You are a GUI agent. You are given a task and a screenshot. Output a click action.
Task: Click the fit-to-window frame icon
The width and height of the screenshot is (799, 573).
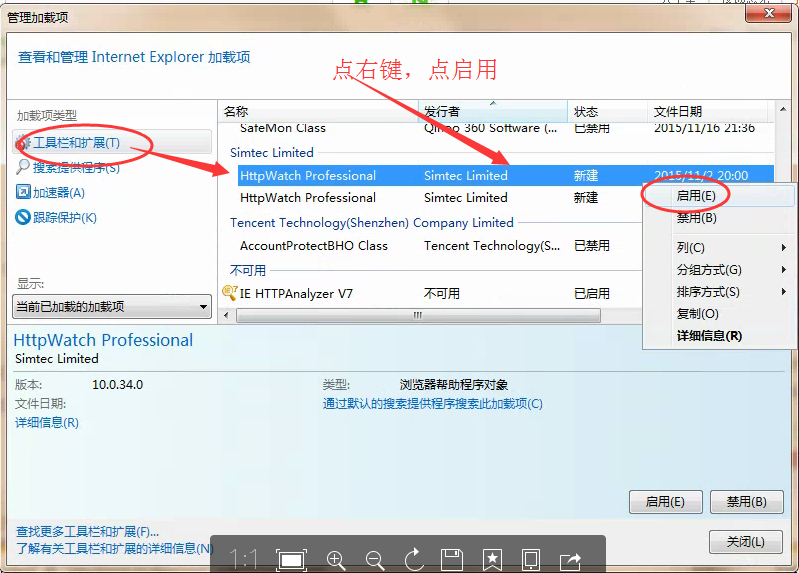(x=292, y=560)
